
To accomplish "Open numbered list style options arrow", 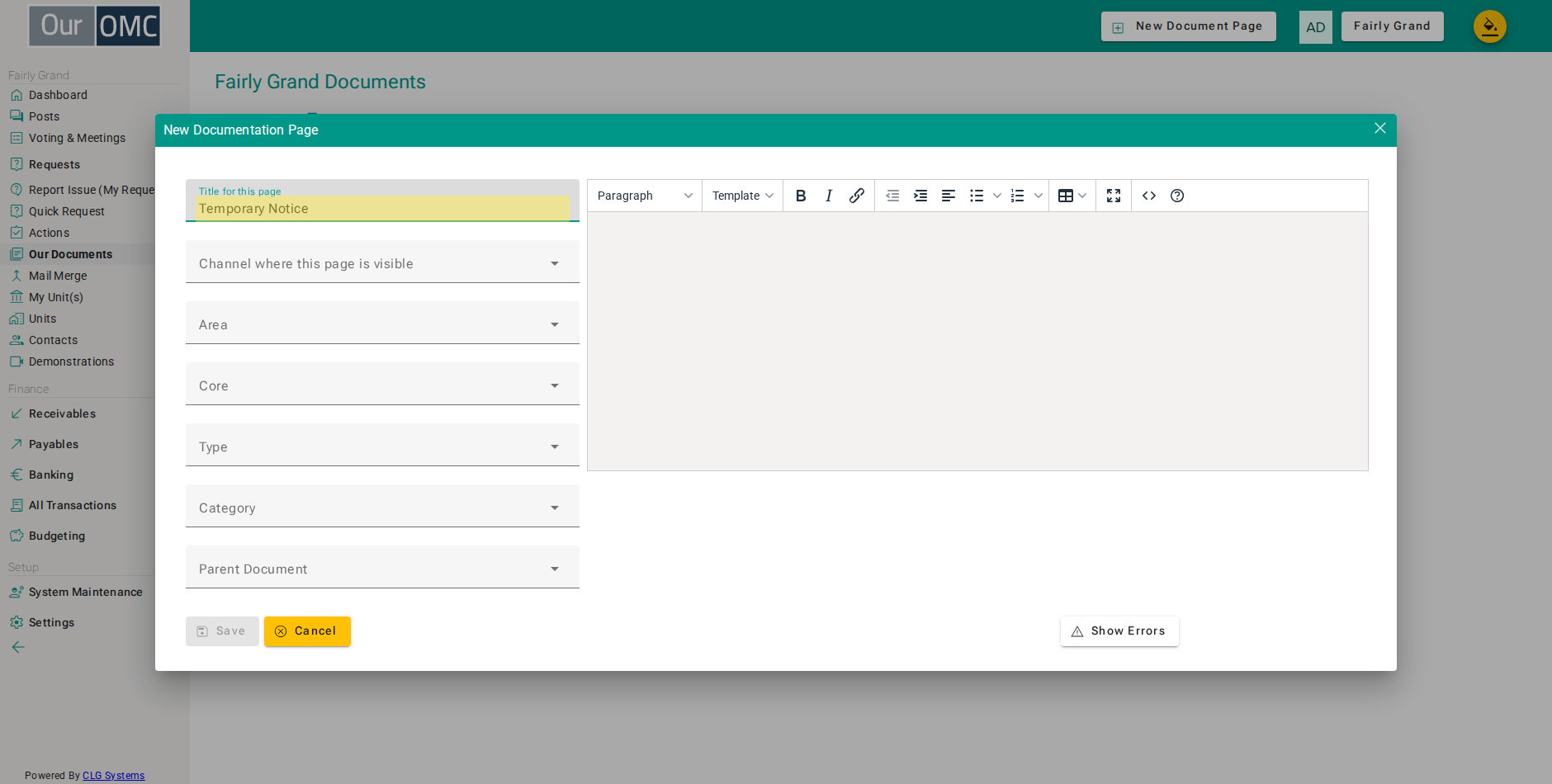I will tap(1039, 196).
